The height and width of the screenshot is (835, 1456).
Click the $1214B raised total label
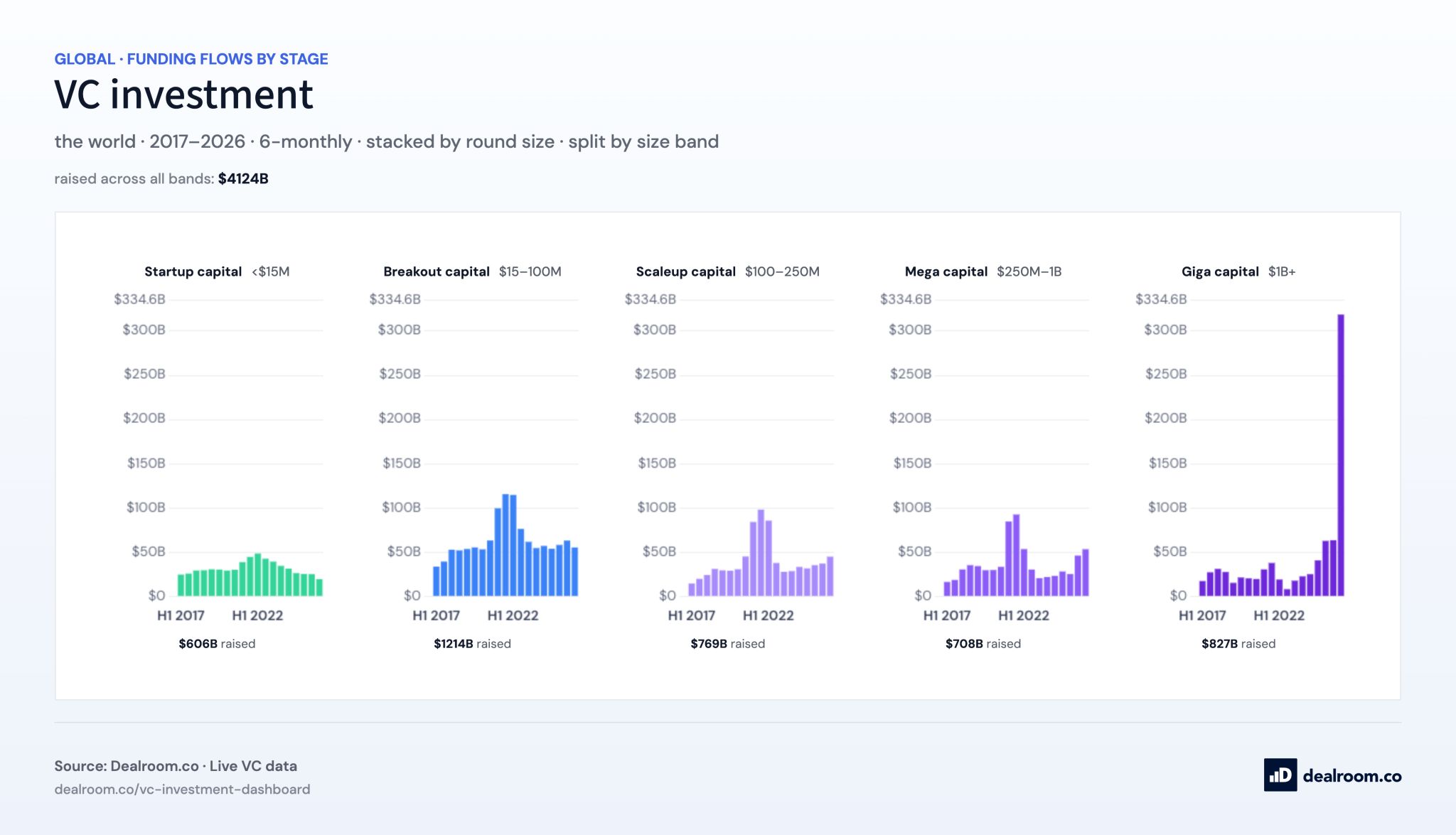(472, 644)
